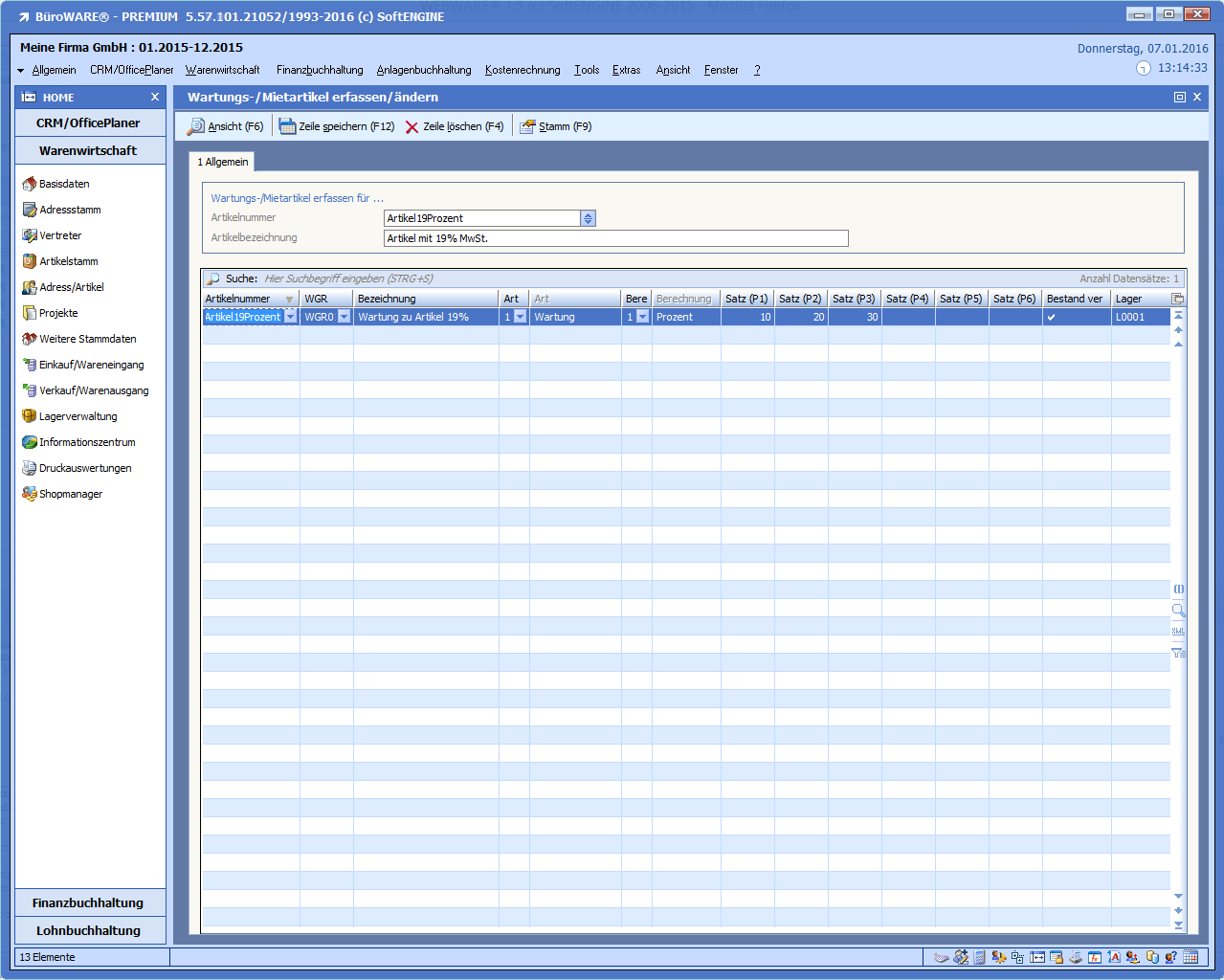Select the 1 Allgemein tab
Screen dimensions: 1224x980
coord(222,162)
